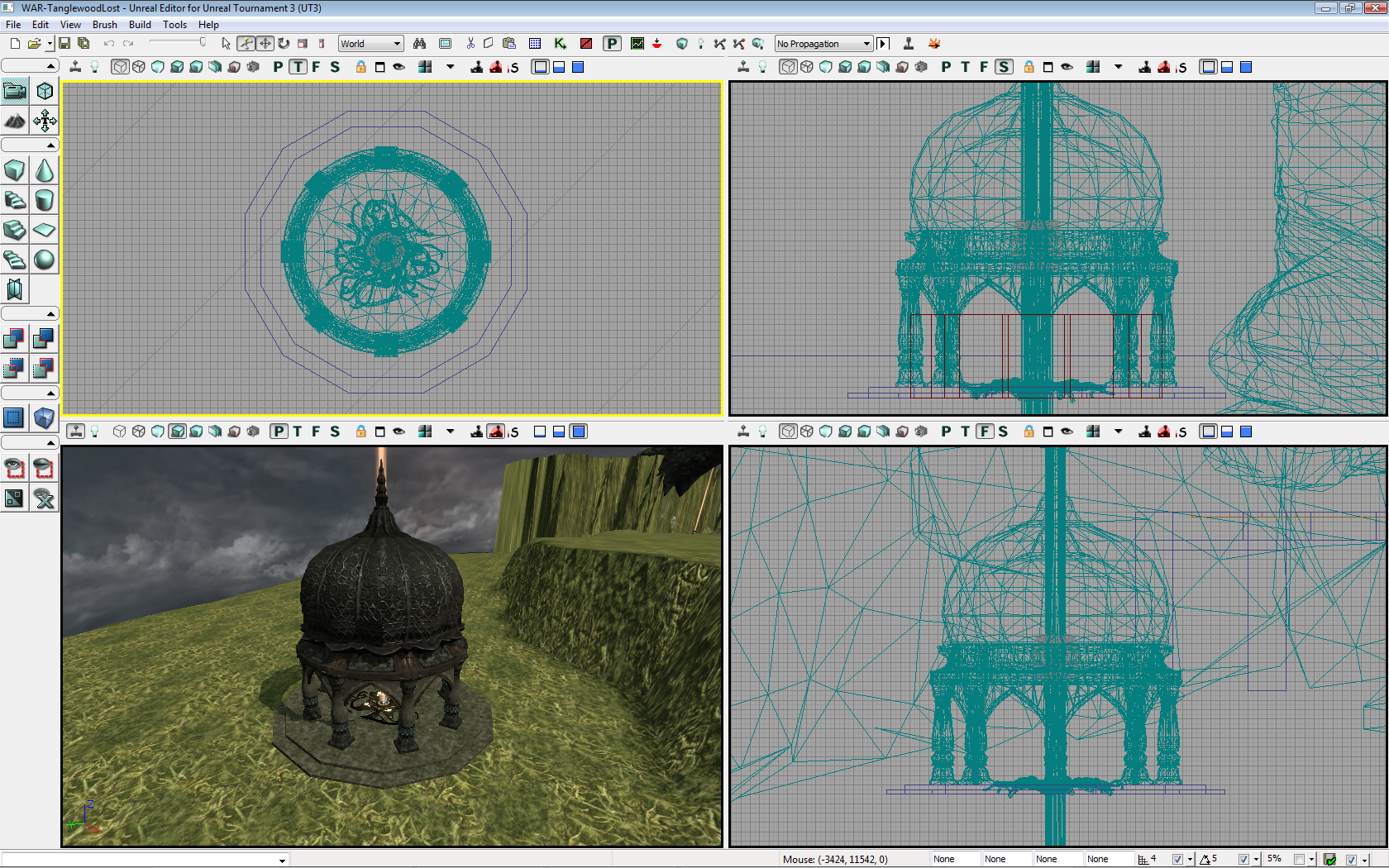Image resolution: width=1389 pixels, height=868 pixels.
Task: Toggle the drag grid snapping checkbox
Action: click(x=1177, y=859)
